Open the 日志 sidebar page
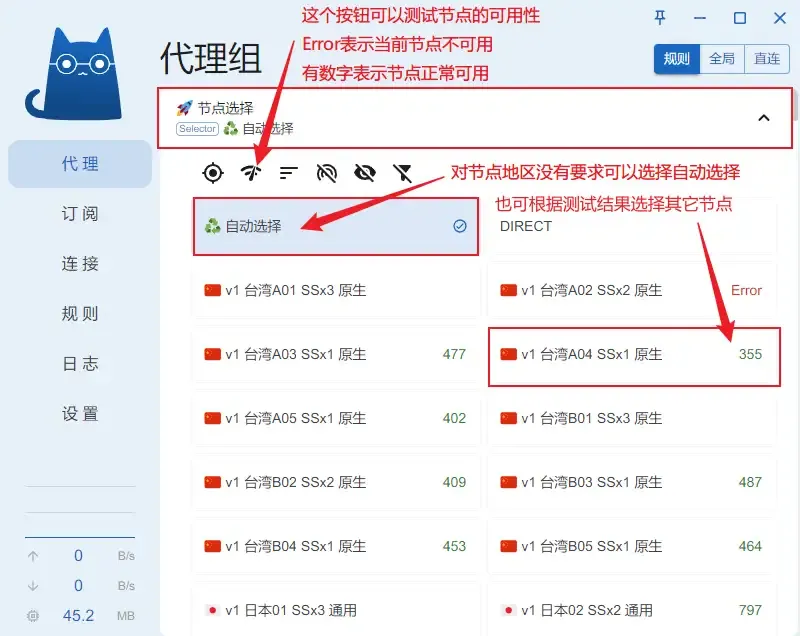The image size is (800, 636). pyautogui.click(x=80, y=364)
